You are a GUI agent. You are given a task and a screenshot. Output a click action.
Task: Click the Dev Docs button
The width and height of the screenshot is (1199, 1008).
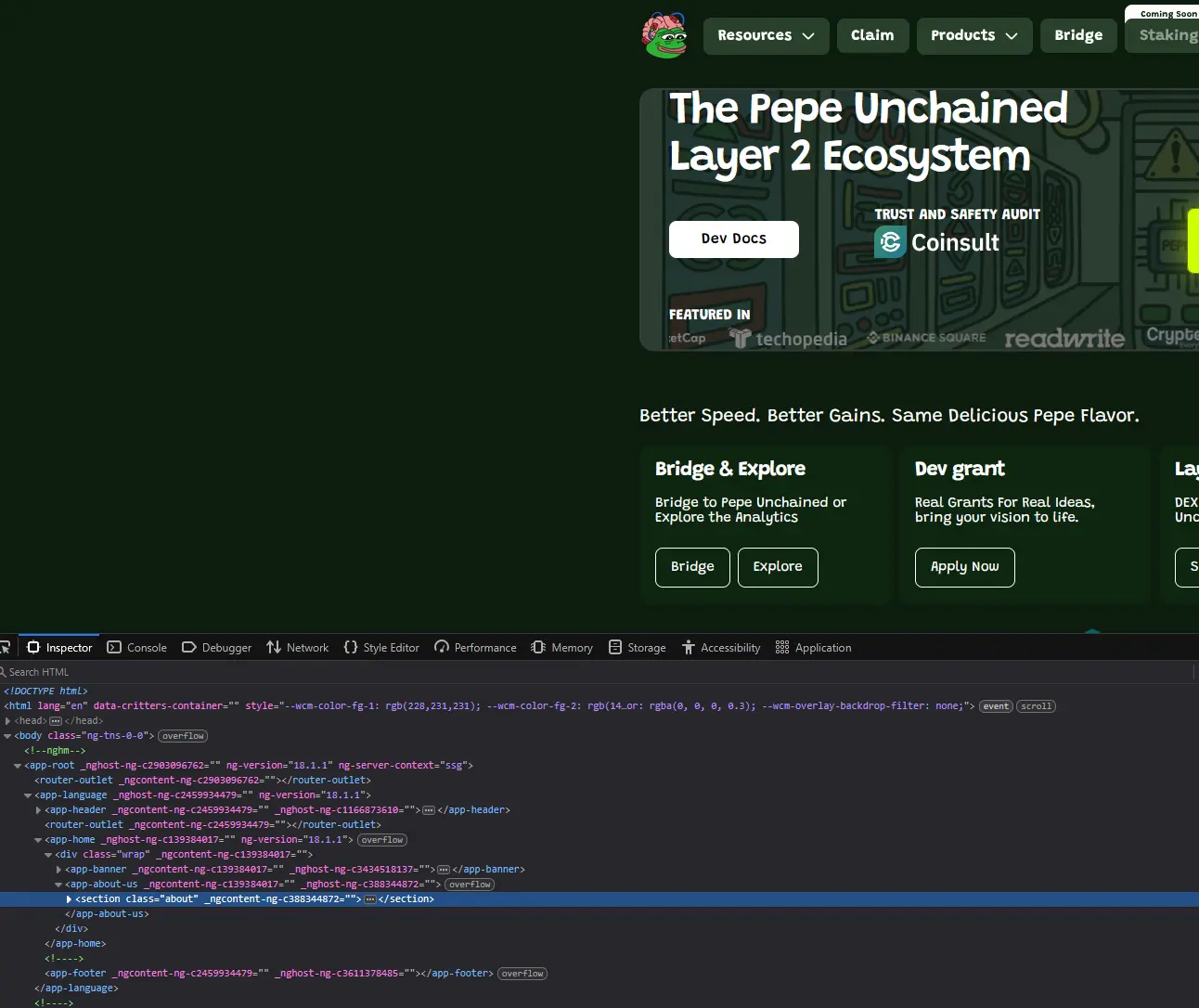pyautogui.click(x=734, y=239)
